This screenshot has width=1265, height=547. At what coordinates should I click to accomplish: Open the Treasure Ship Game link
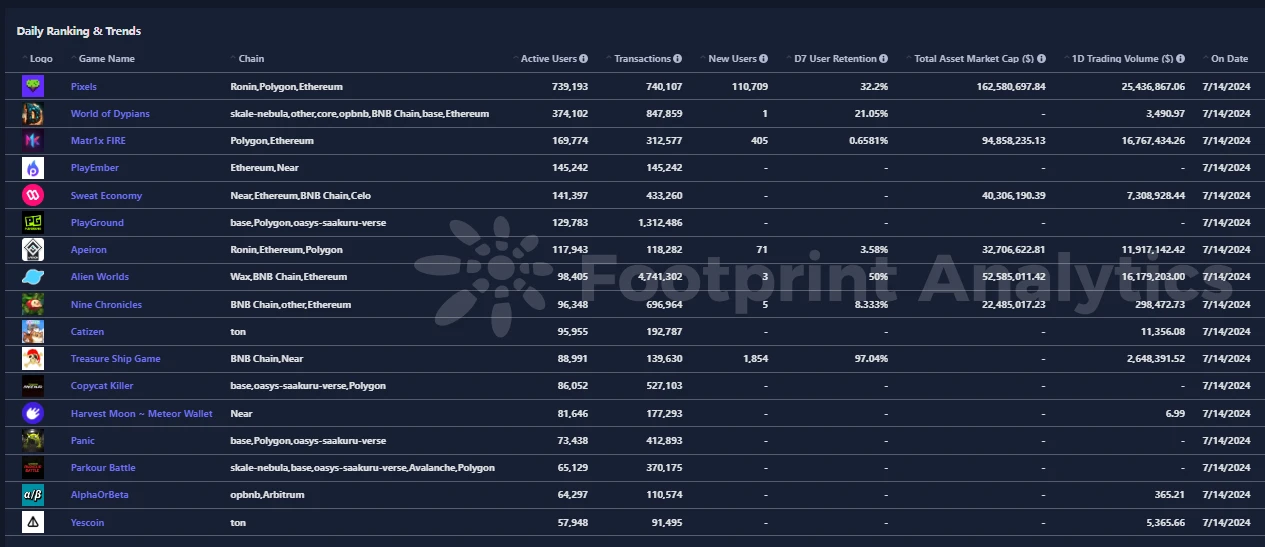(115, 359)
